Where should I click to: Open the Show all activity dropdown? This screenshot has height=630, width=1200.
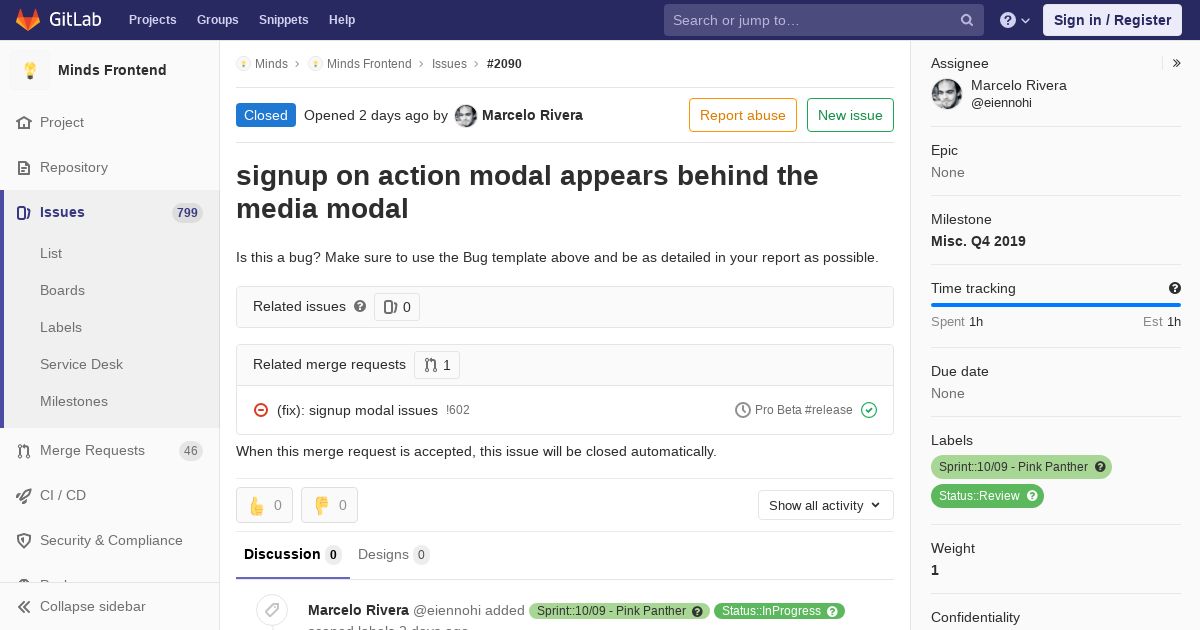[x=825, y=505]
